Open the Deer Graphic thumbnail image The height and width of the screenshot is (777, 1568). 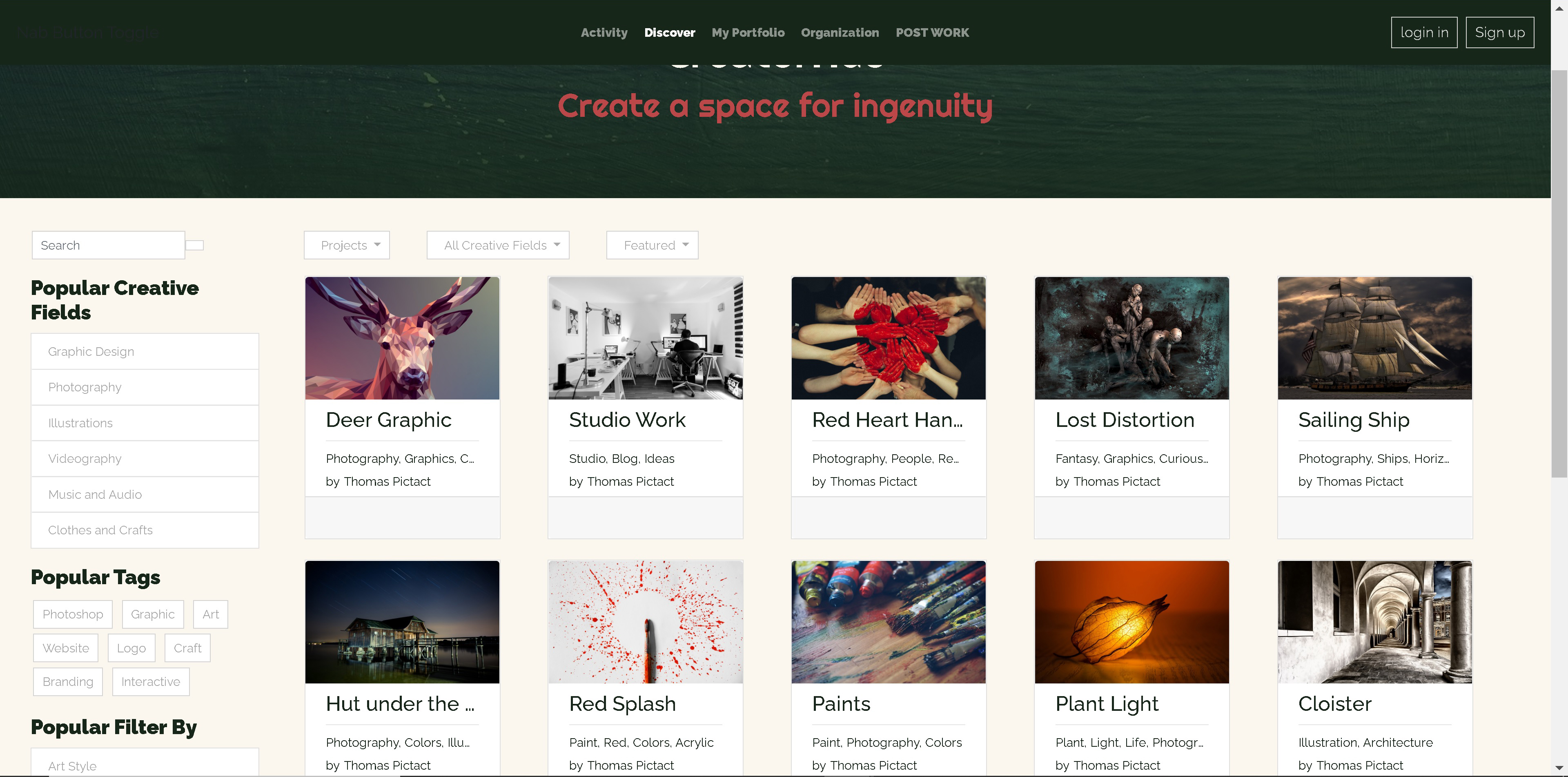click(402, 339)
